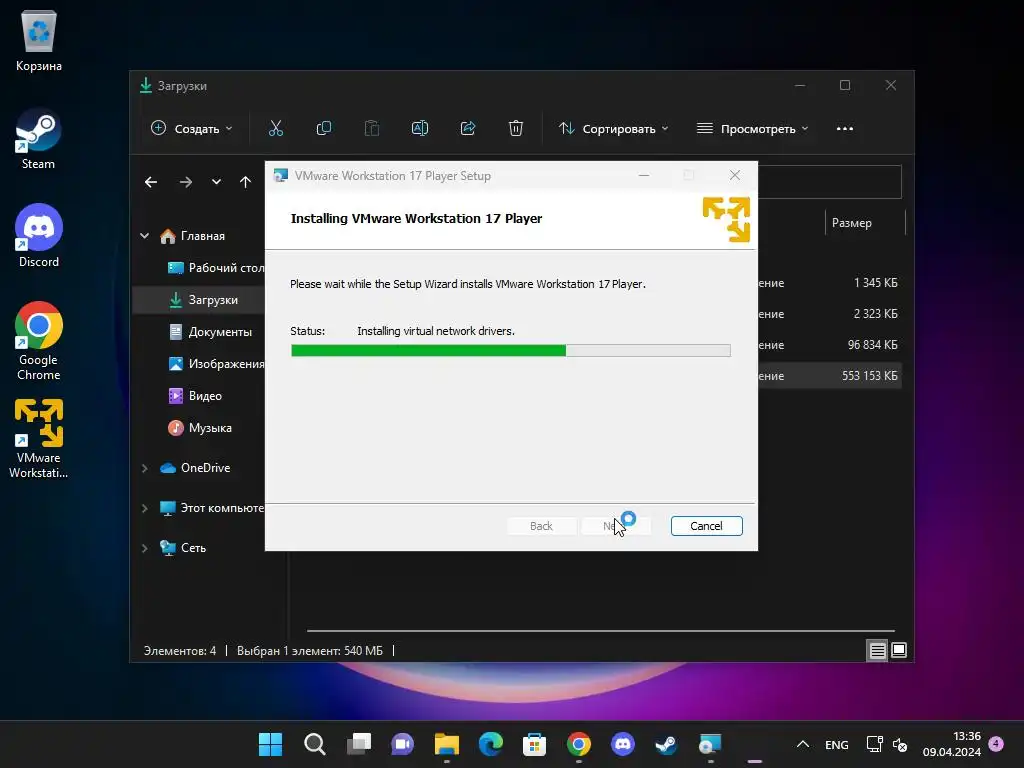Click the Delete trash icon in Explorer
The image size is (1024, 768).
coord(516,129)
